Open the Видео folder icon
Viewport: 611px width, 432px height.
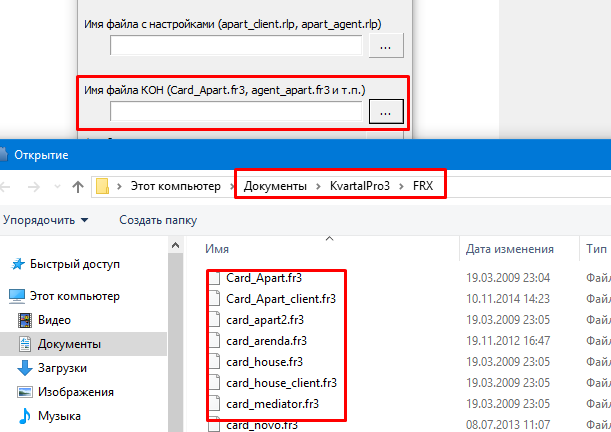(25, 320)
